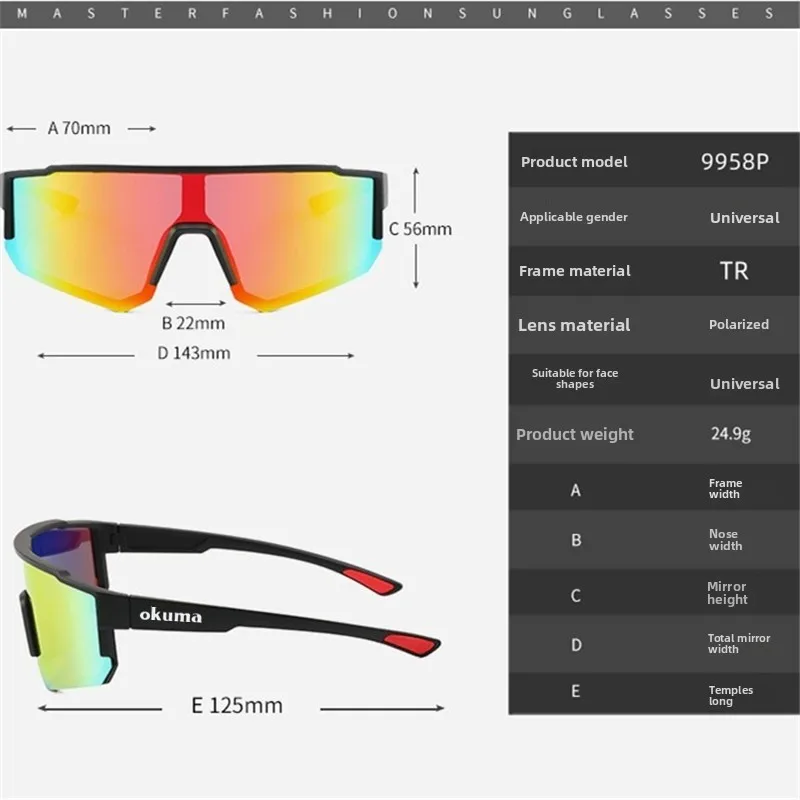
Task: Click the 'MASTER FASHION SUNGLASSES' header banner
Action: pyautogui.click(x=400, y=14)
